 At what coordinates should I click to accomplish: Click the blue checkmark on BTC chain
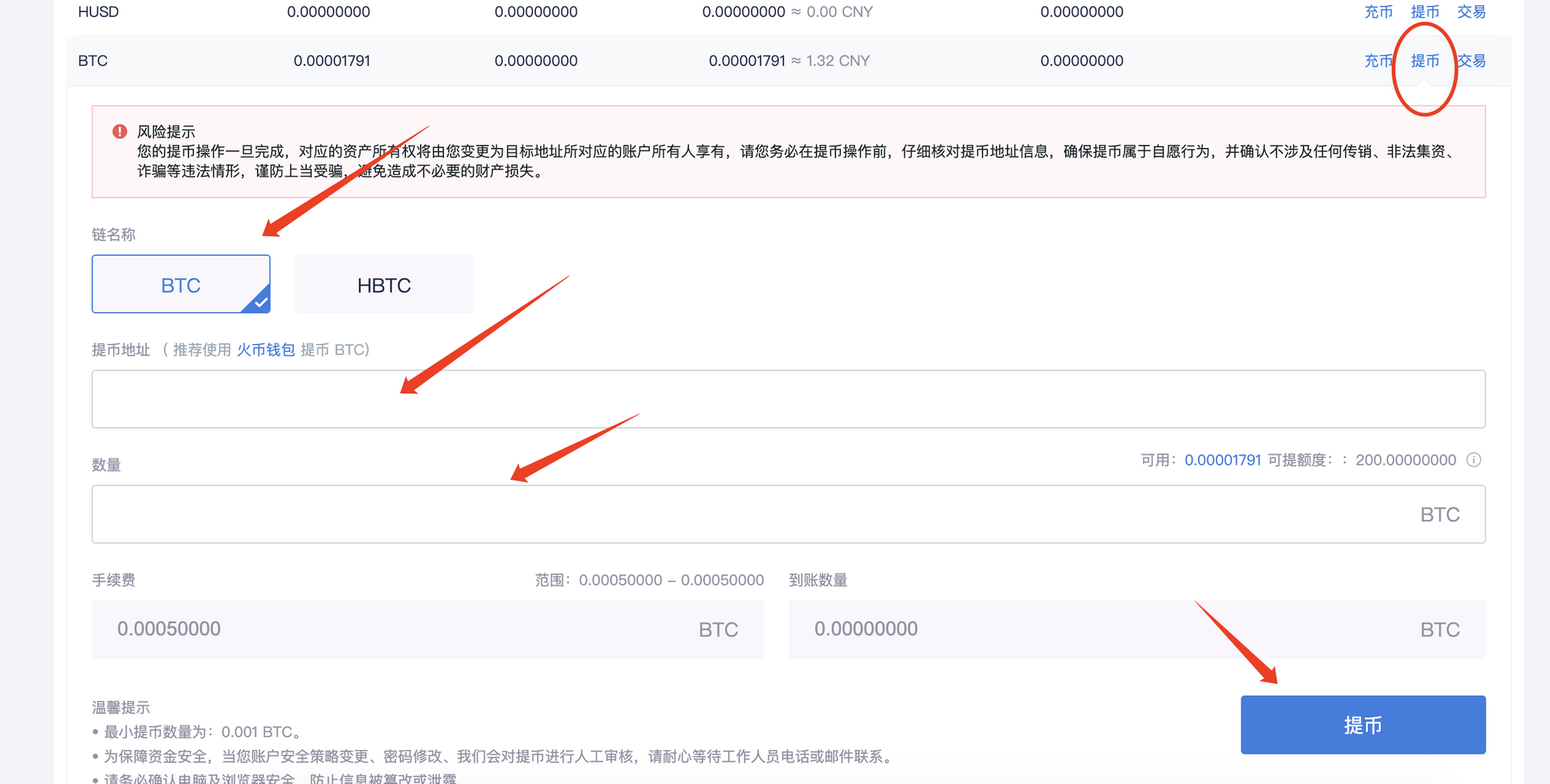[260, 303]
